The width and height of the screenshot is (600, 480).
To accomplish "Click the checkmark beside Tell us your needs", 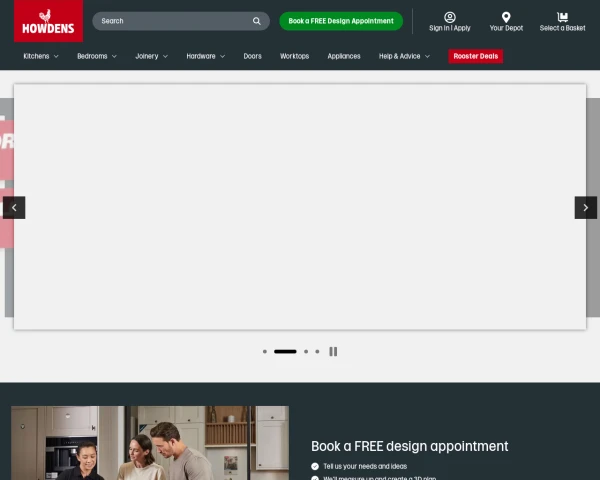I will point(315,466).
